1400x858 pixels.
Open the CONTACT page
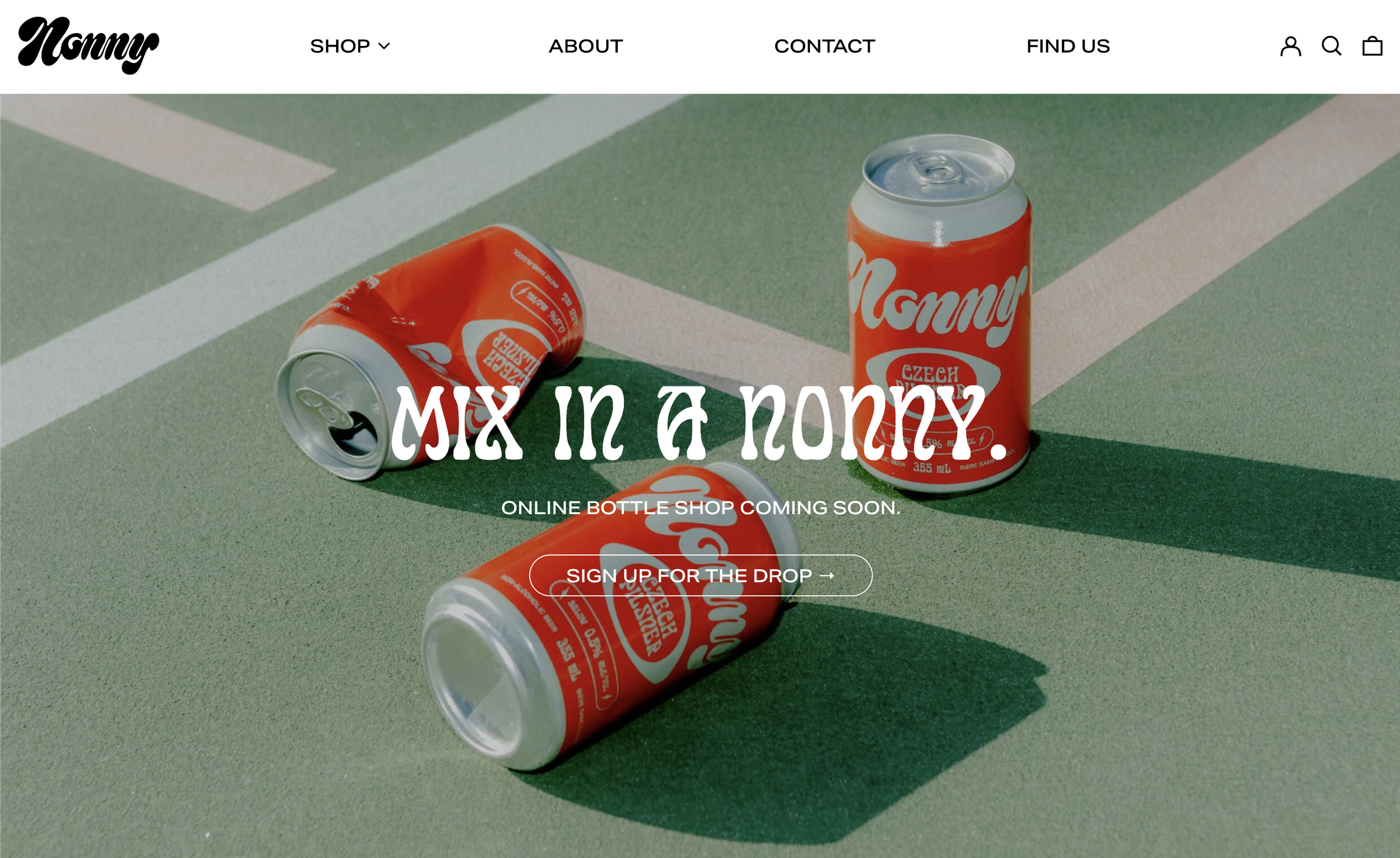click(824, 46)
